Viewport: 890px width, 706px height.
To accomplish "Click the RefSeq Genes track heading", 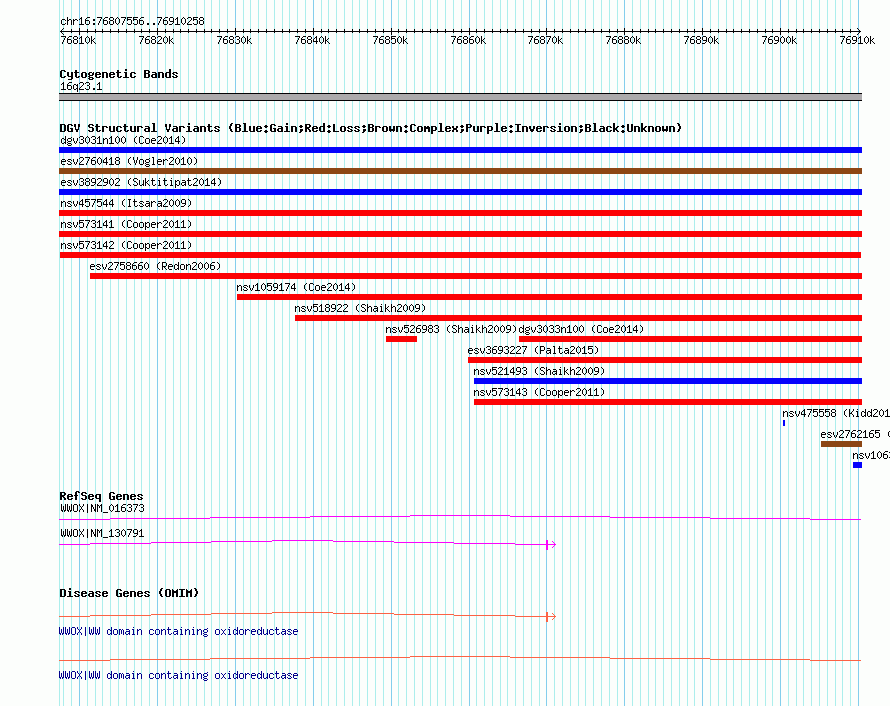I will (x=101, y=496).
